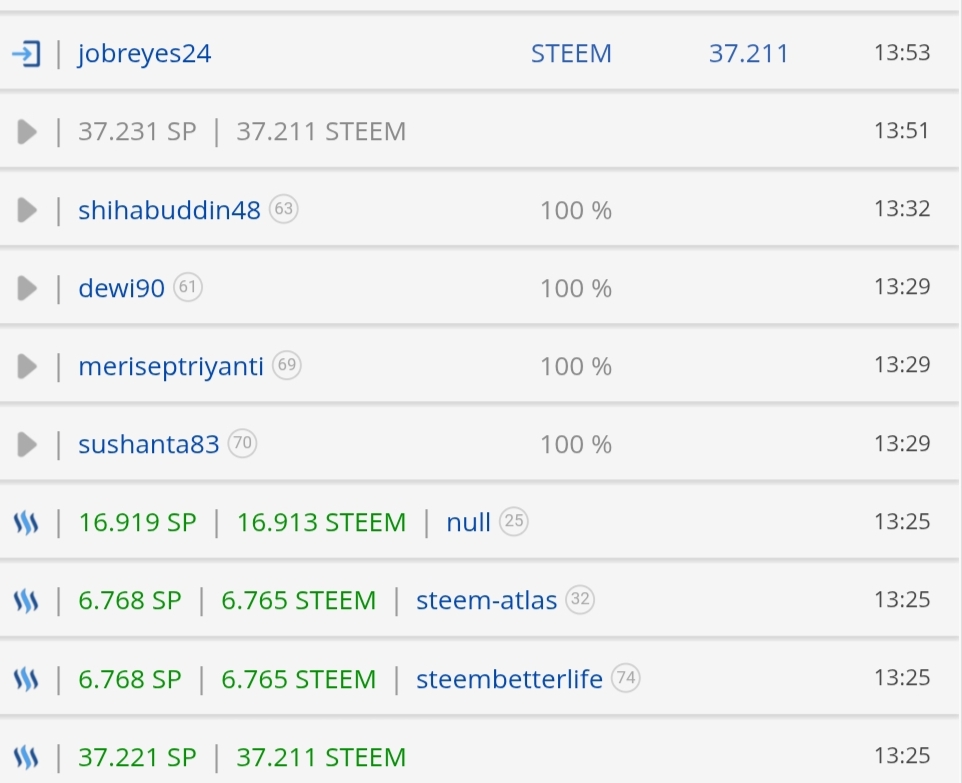Viewport: 962px width, 783px height.
Task: Click the 13:51 timestamp
Action: (902, 131)
